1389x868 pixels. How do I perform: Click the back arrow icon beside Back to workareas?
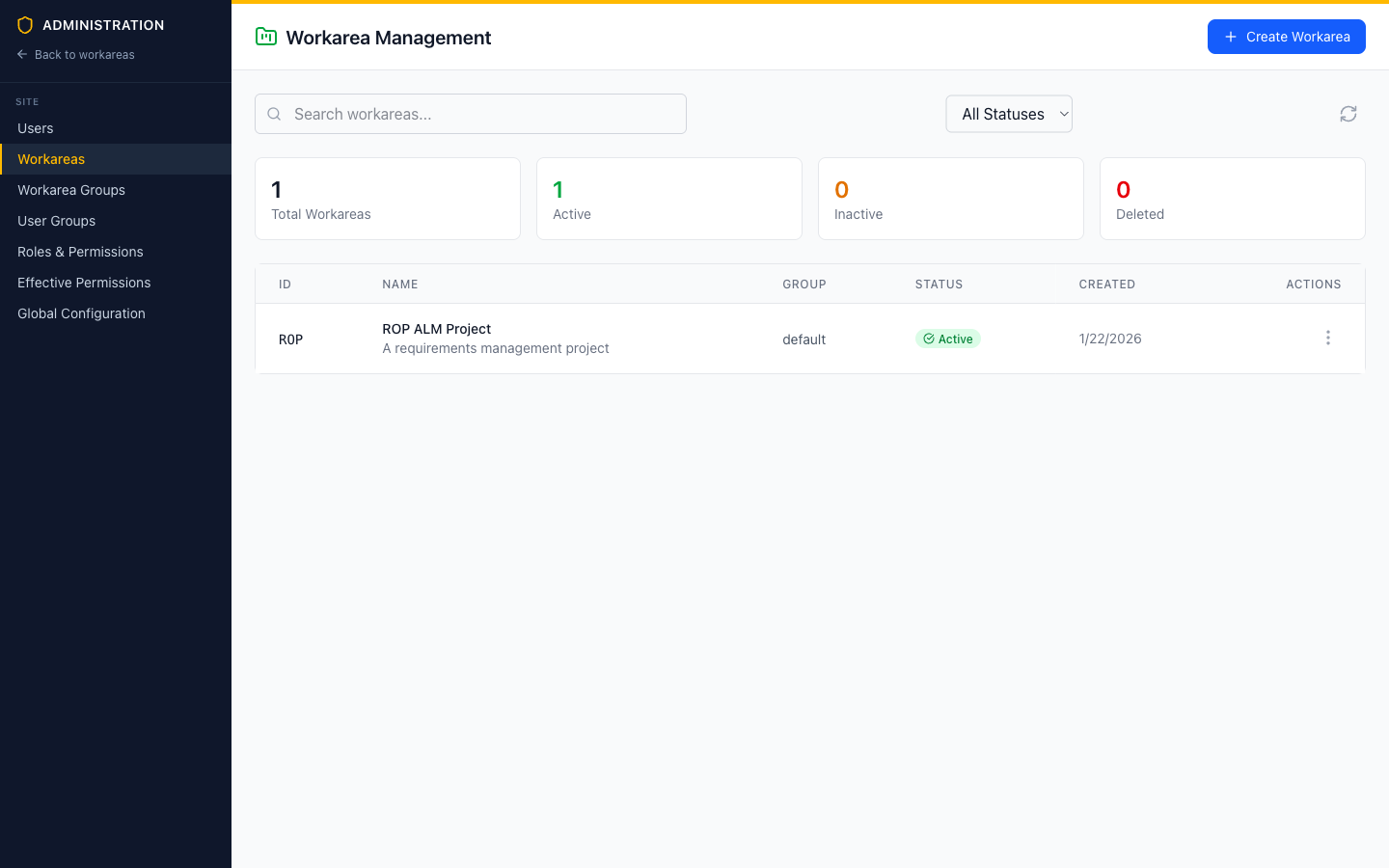pos(22,55)
